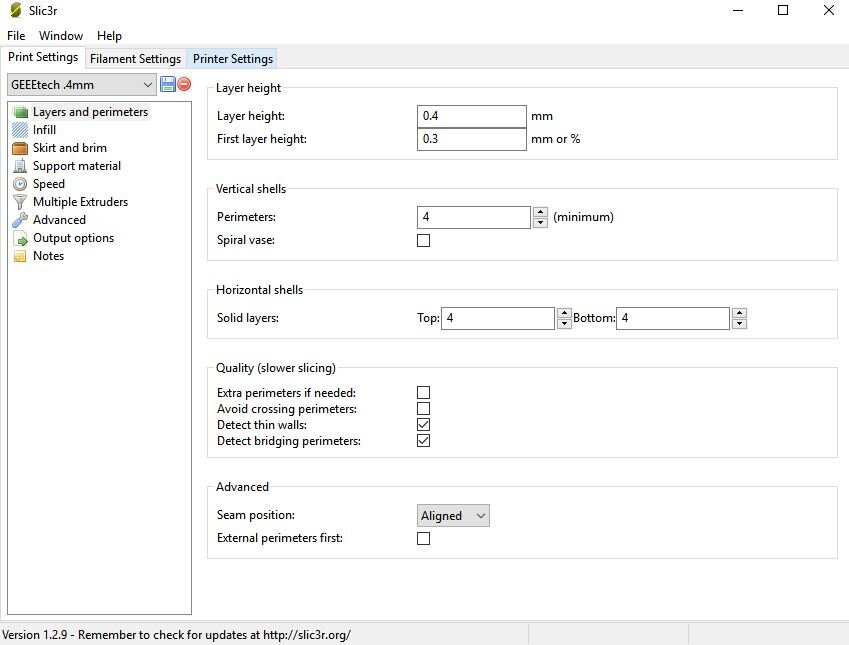The image size is (849, 645).
Task: Select Layers and perimeters section
Action: [x=90, y=112]
